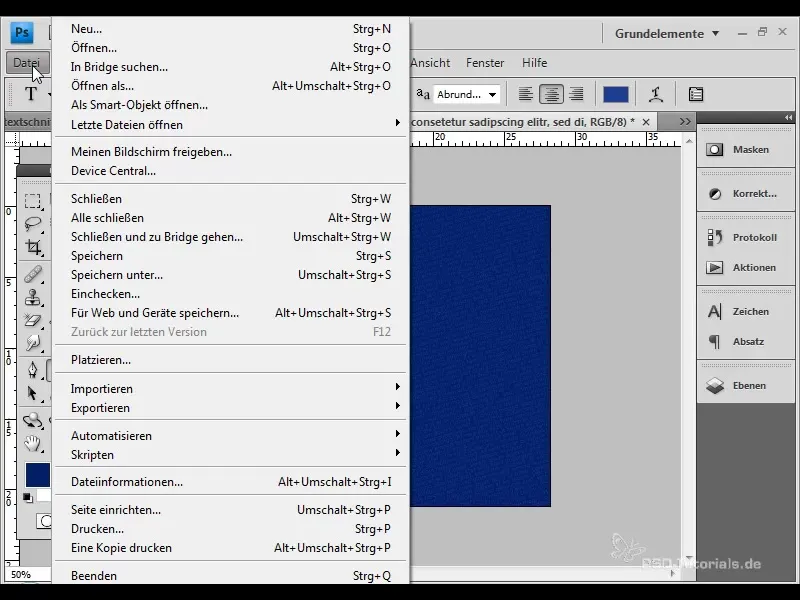Toggle Quick Mask mode icon
The width and height of the screenshot is (800, 600).
tap(44, 521)
